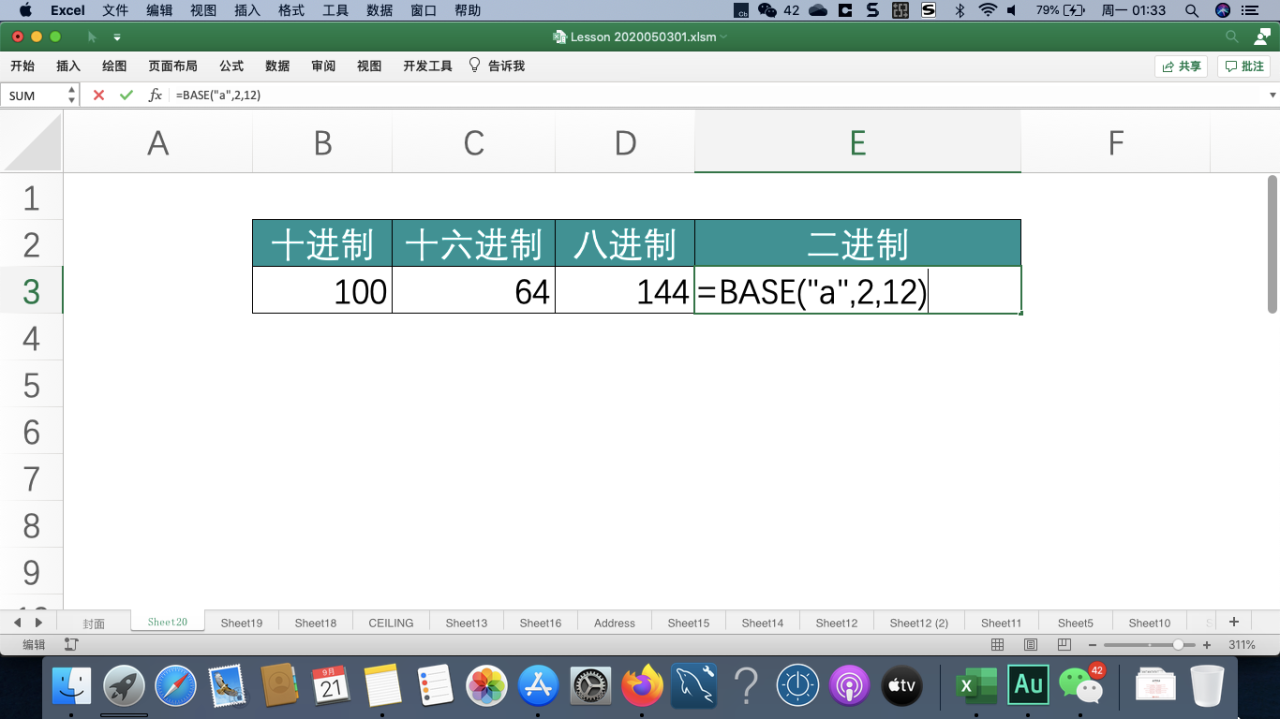Open the Excel icon in the Dock
This screenshot has width=1280, height=719.
(975, 686)
